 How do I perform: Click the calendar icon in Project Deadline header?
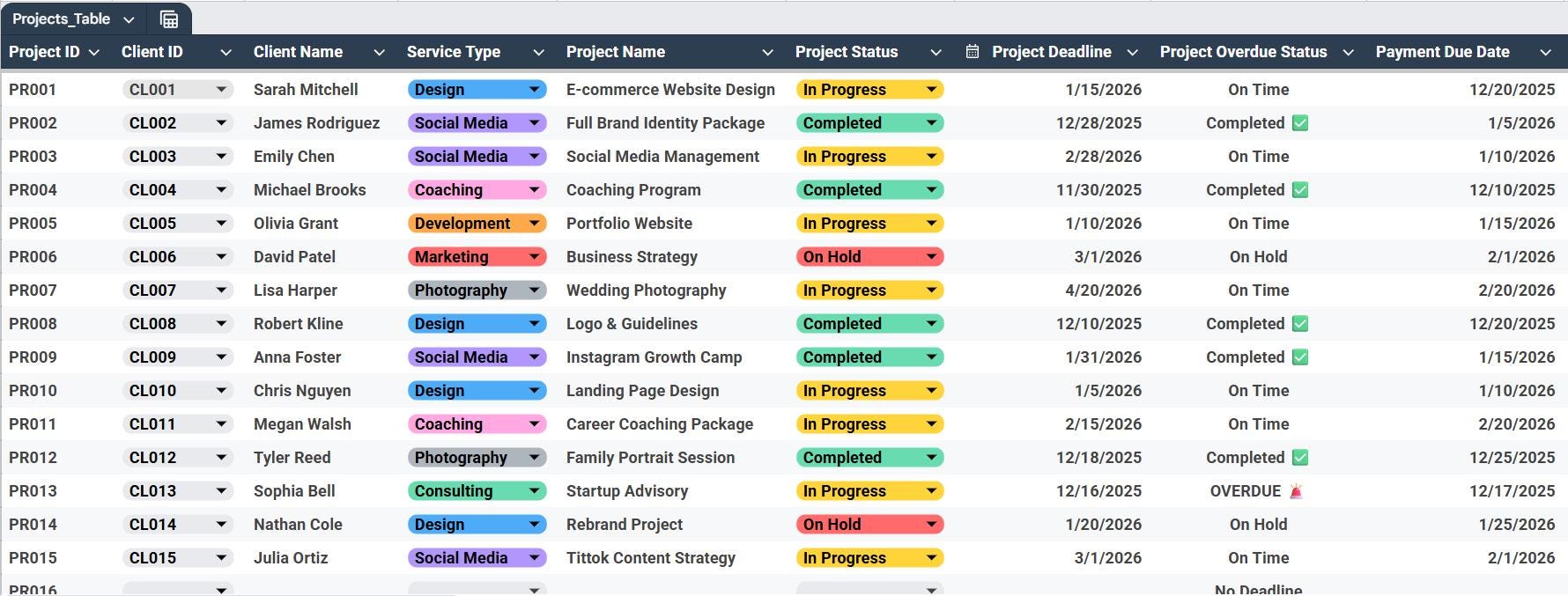[x=973, y=52]
